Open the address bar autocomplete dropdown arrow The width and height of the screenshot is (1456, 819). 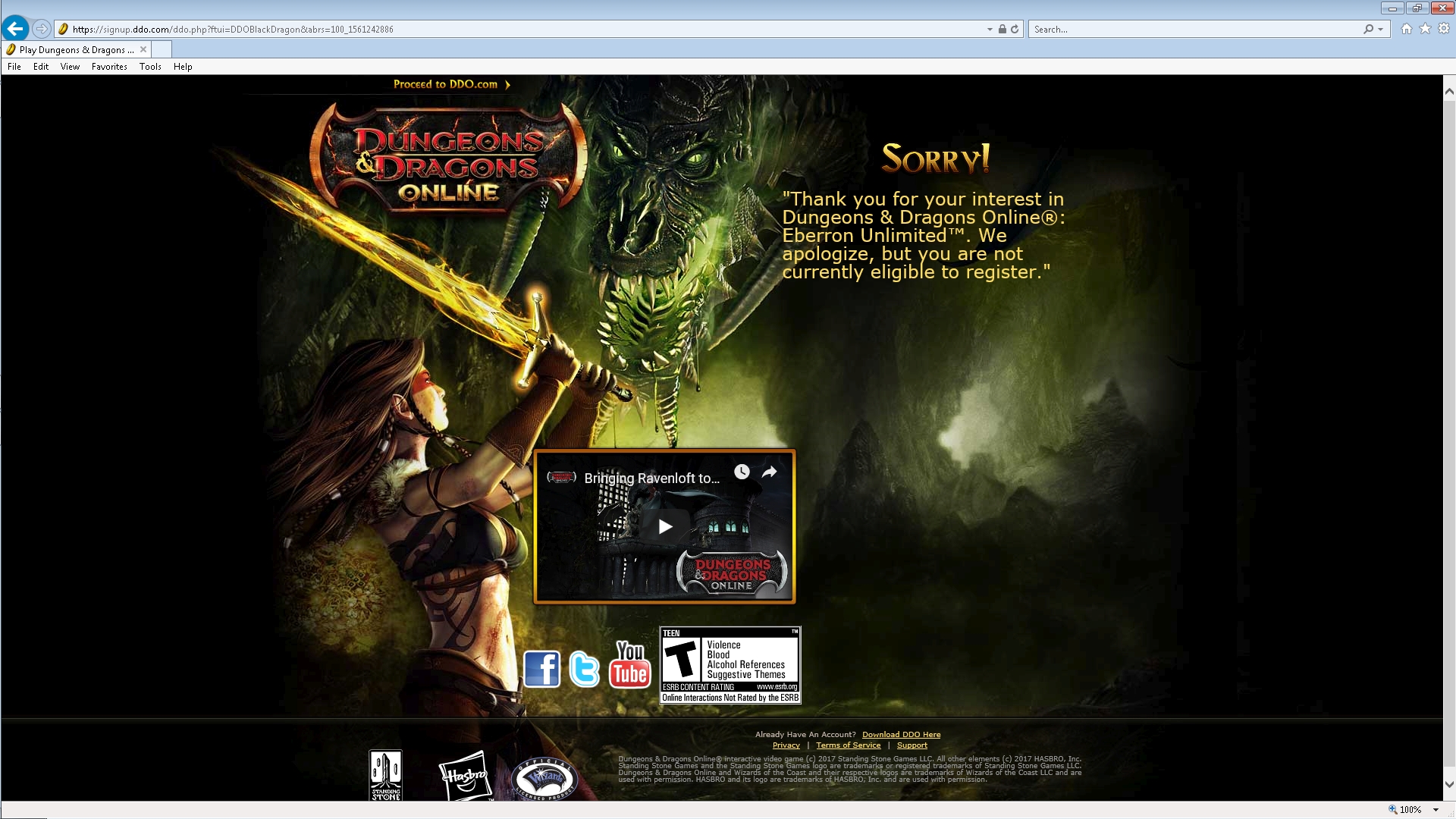(990, 29)
